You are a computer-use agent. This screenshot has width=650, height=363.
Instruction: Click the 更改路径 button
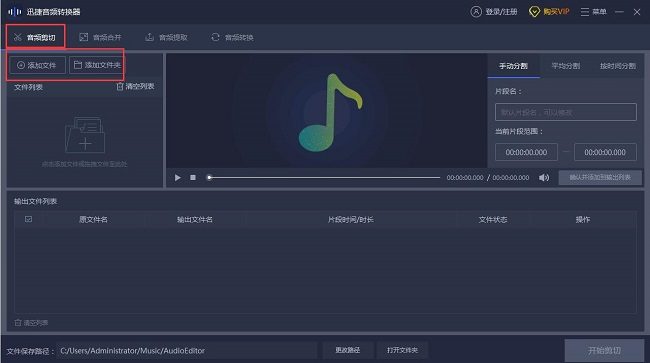348,350
